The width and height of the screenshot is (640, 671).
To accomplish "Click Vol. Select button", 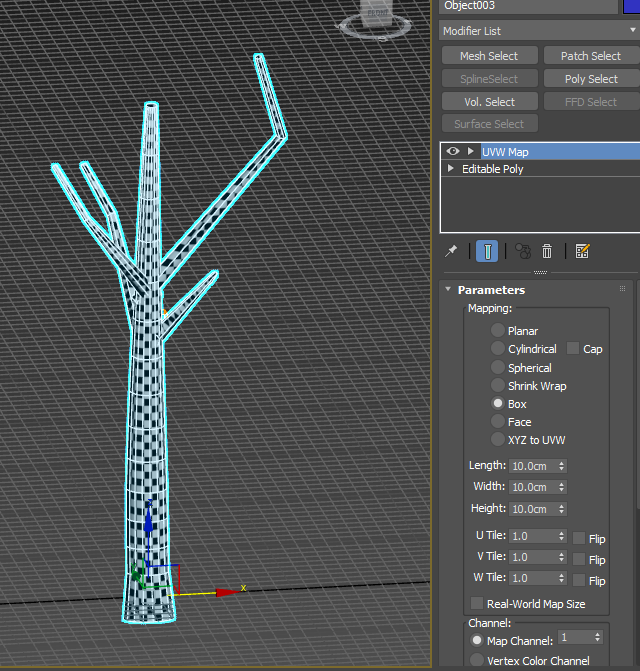I will (489, 102).
